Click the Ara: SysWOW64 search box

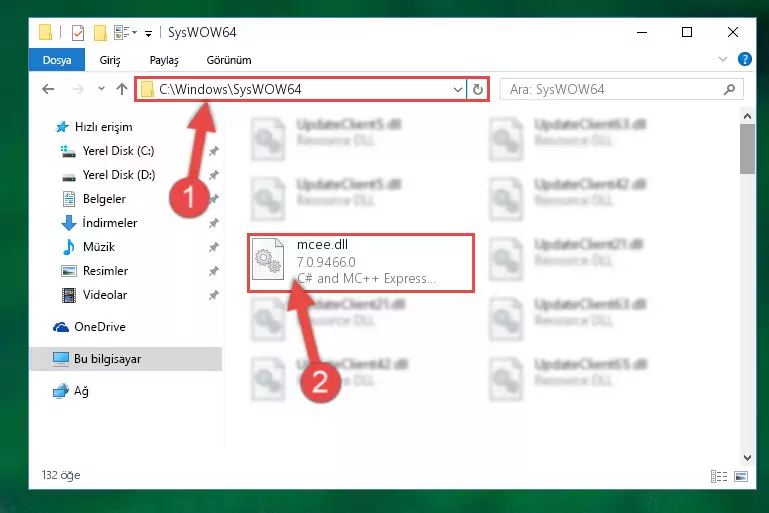tap(621, 89)
